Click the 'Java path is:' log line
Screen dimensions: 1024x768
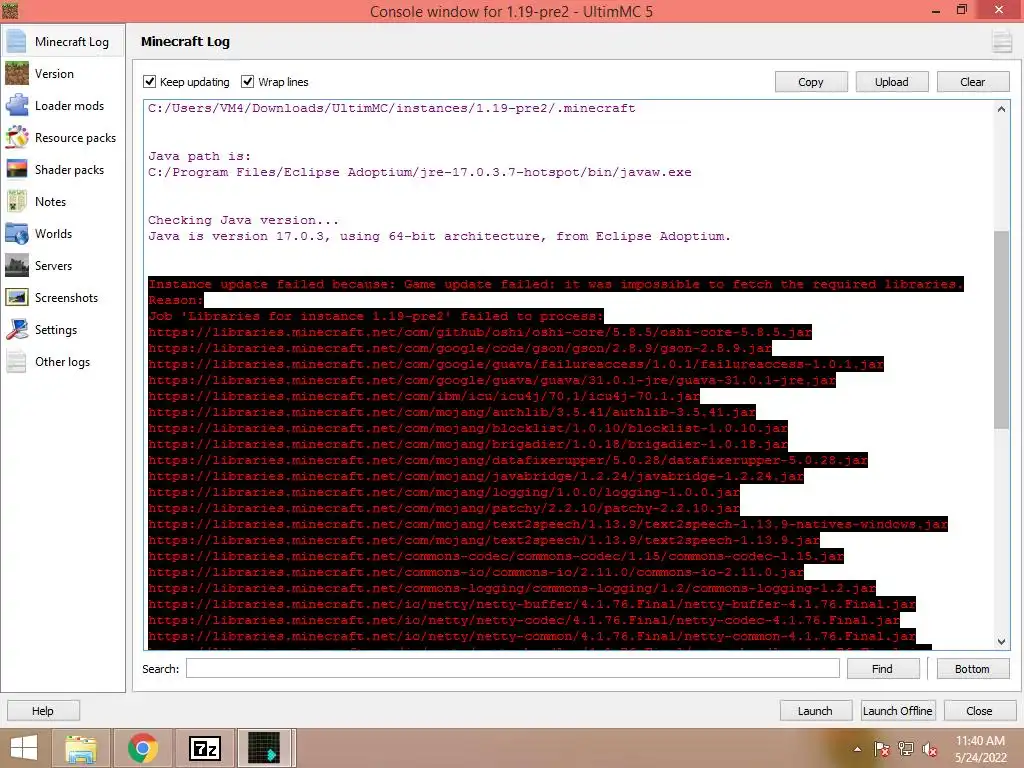click(199, 156)
